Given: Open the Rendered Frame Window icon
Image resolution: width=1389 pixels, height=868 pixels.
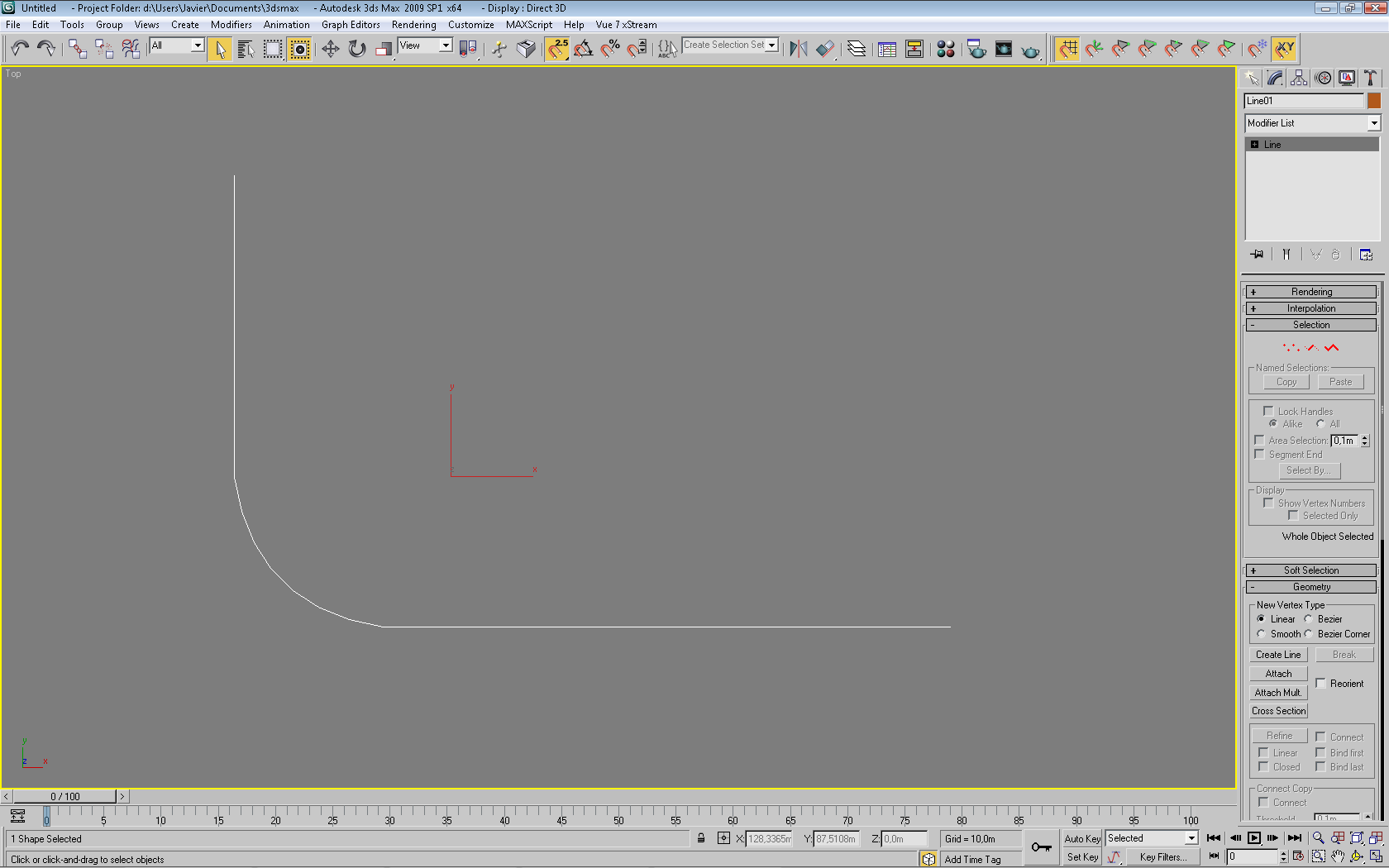Looking at the screenshot, I should point(1004,49).
